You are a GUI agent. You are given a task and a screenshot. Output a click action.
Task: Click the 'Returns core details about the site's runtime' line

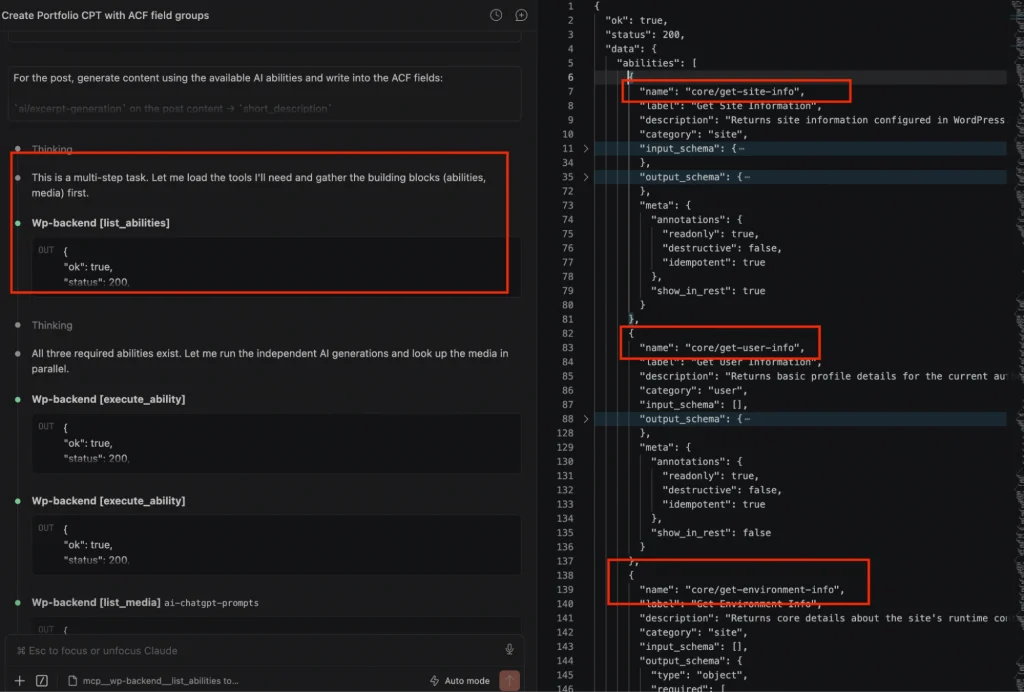click(822, 618)
